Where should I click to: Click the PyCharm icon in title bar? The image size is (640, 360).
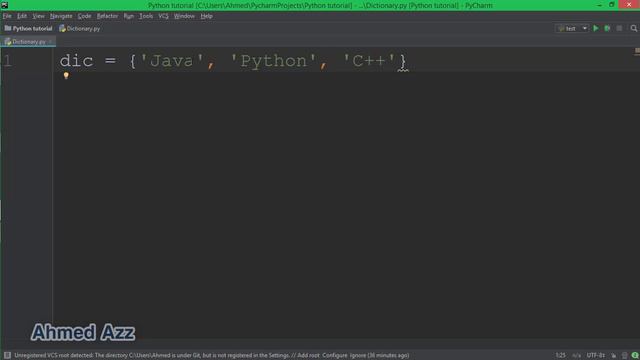(x=4, y=5)
